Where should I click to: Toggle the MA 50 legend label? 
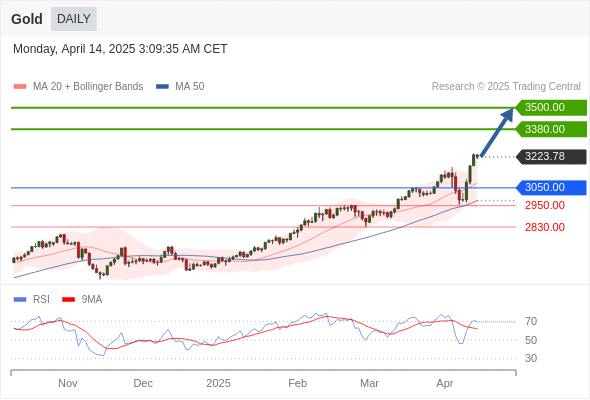[190, 87]
